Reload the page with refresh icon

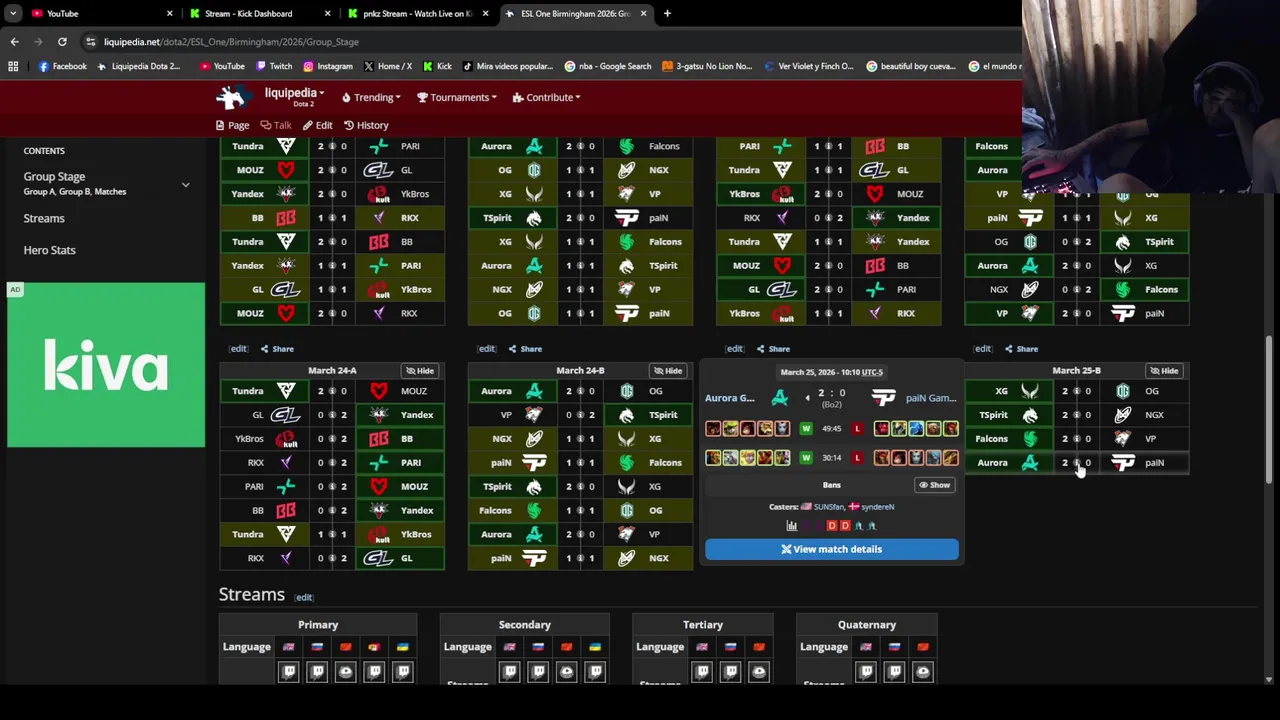62,41
